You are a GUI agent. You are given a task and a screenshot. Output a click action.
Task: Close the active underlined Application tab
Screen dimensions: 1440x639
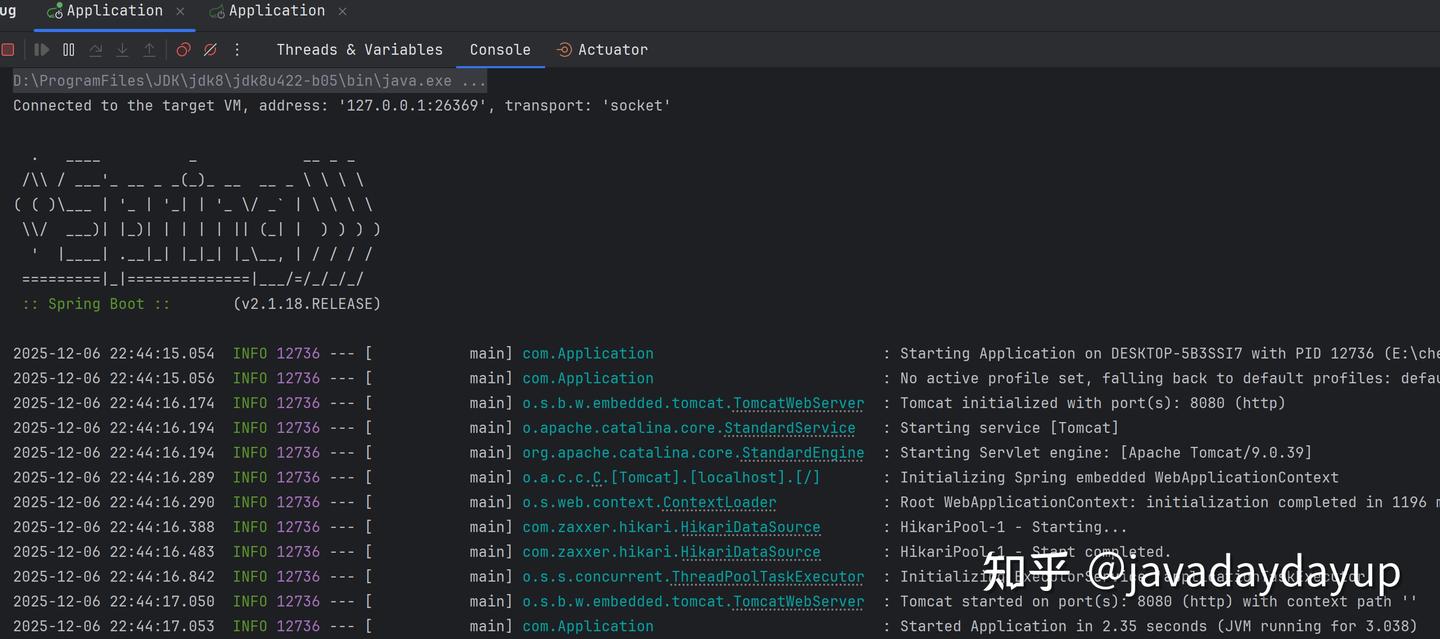[x=180, y=11]
